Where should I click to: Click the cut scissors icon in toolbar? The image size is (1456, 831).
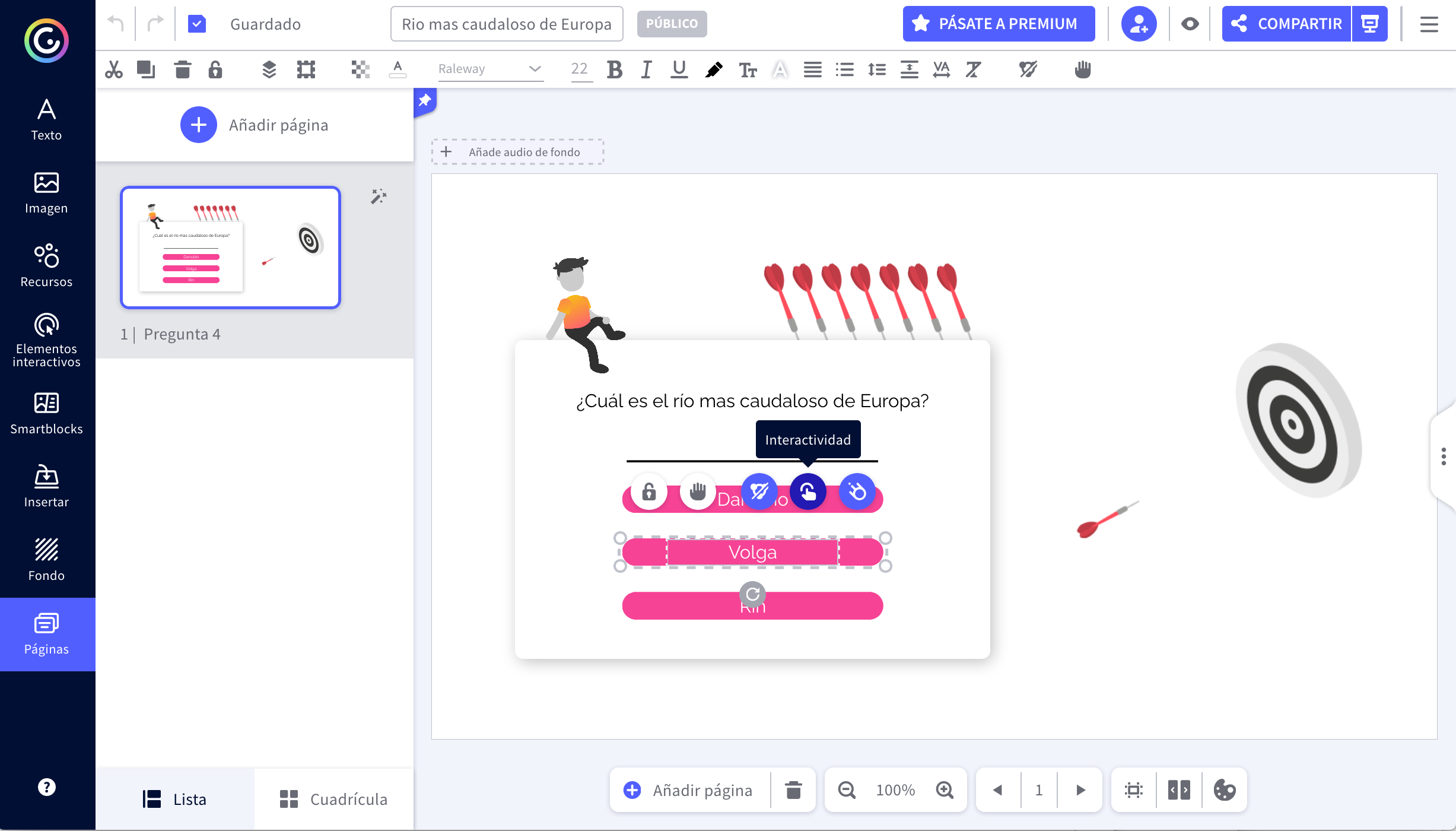point(114,69)
